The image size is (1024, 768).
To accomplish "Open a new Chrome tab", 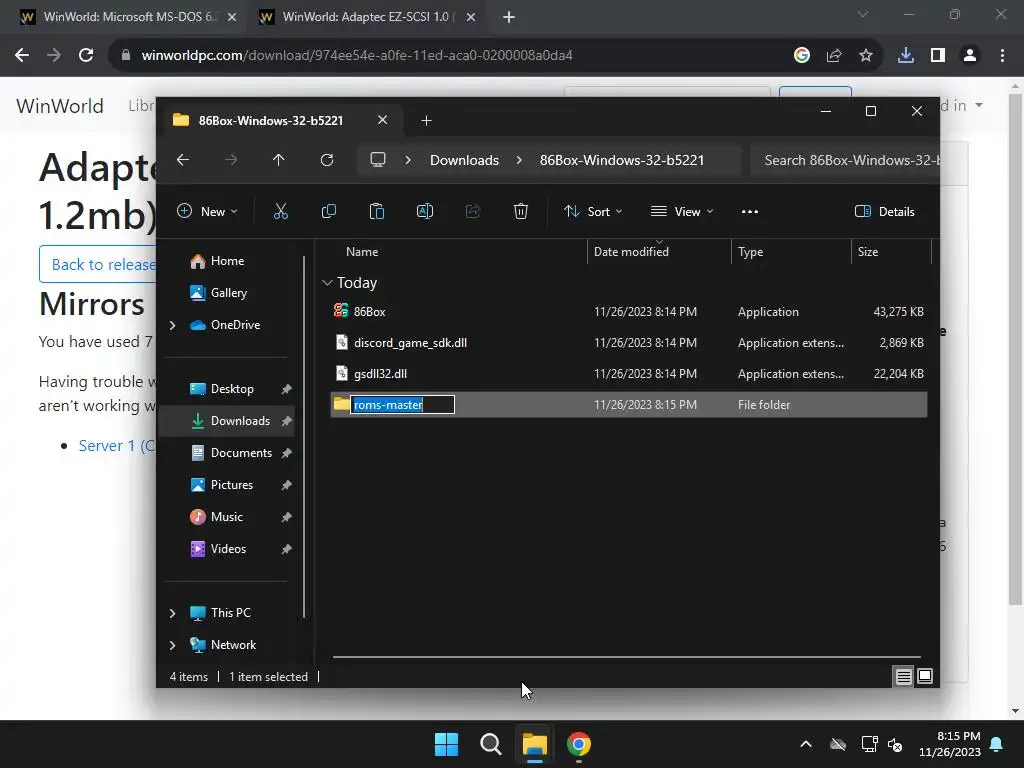I will click(509, 17).
